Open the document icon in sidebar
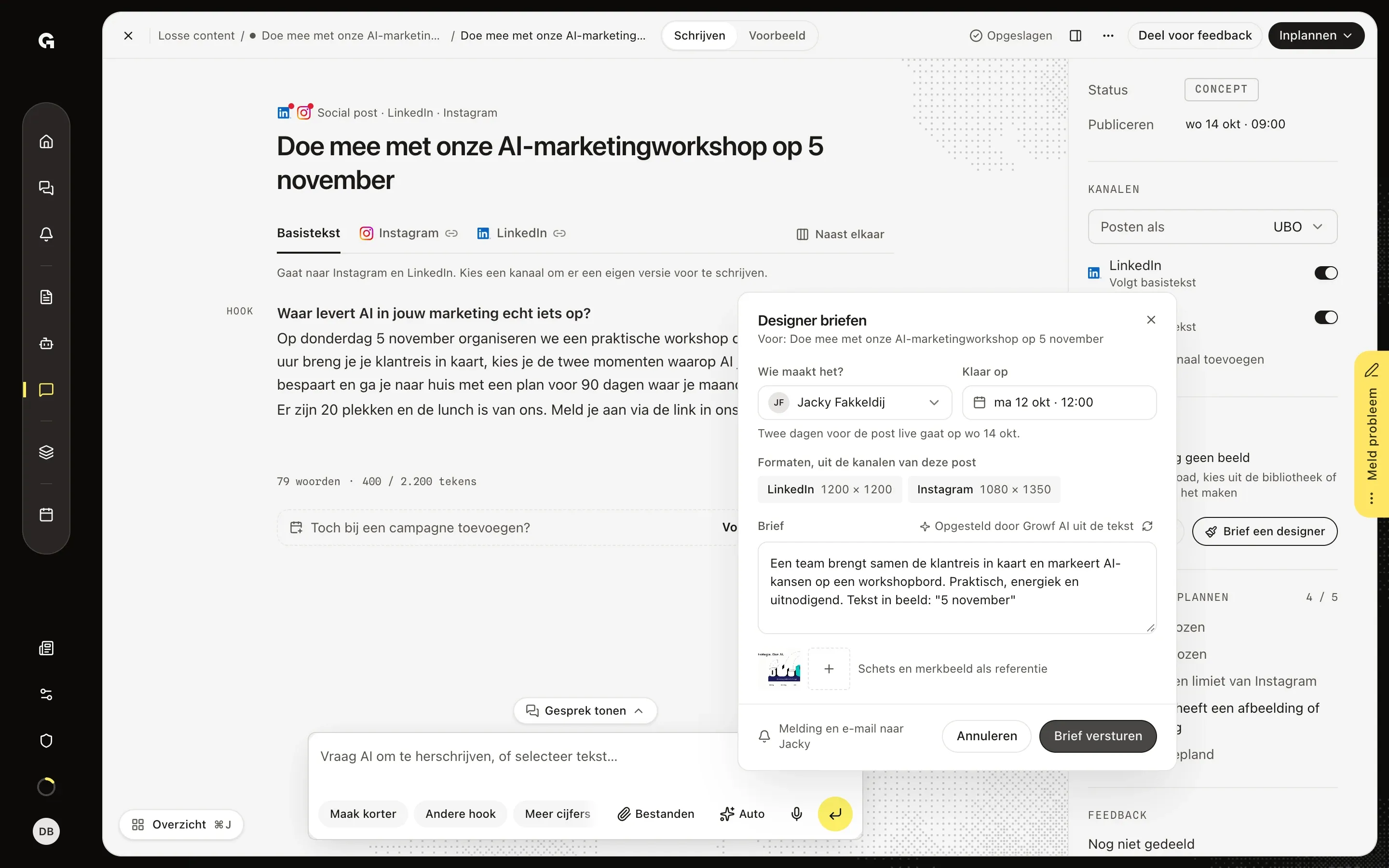 pyautogui.click(x=46, y=297)
